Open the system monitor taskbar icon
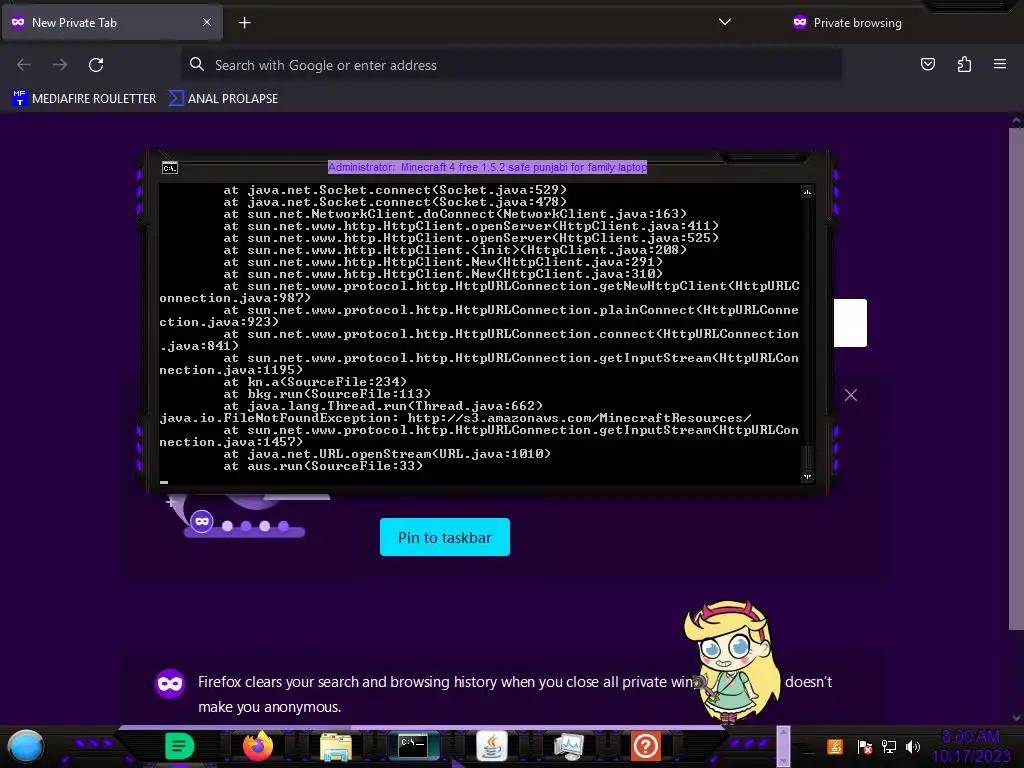This screenshot has height=768, width=1024. 568,746
